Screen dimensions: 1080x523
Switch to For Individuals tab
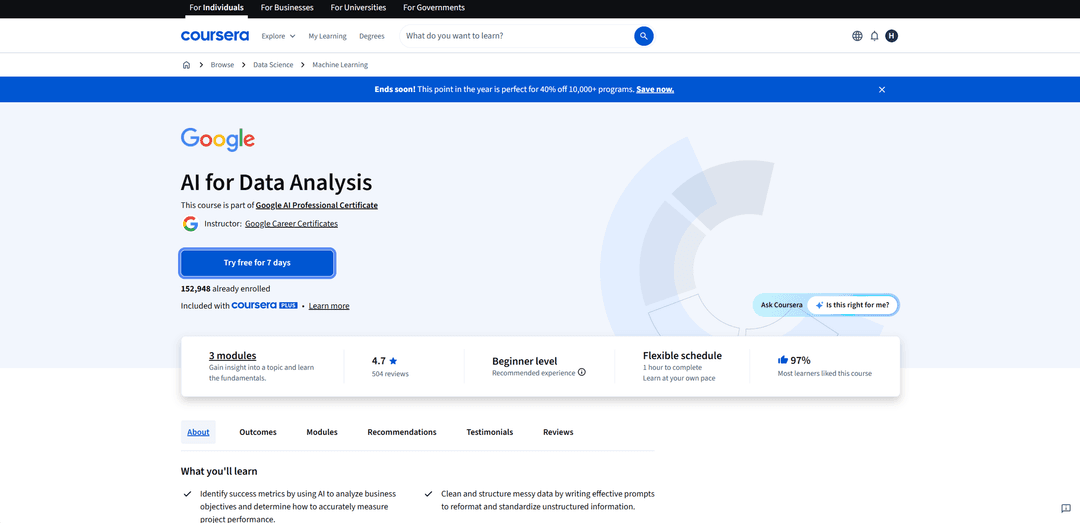point(216,8)
